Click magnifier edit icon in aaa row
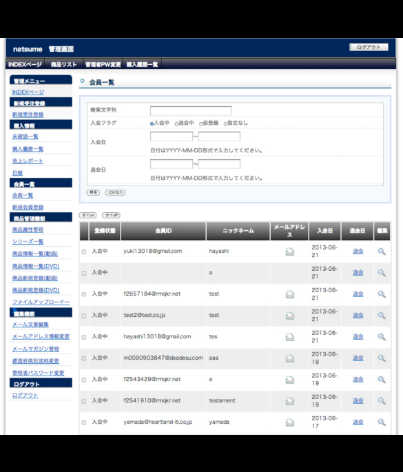The height and width of the screenshot is (472, 403). (381, 358)
